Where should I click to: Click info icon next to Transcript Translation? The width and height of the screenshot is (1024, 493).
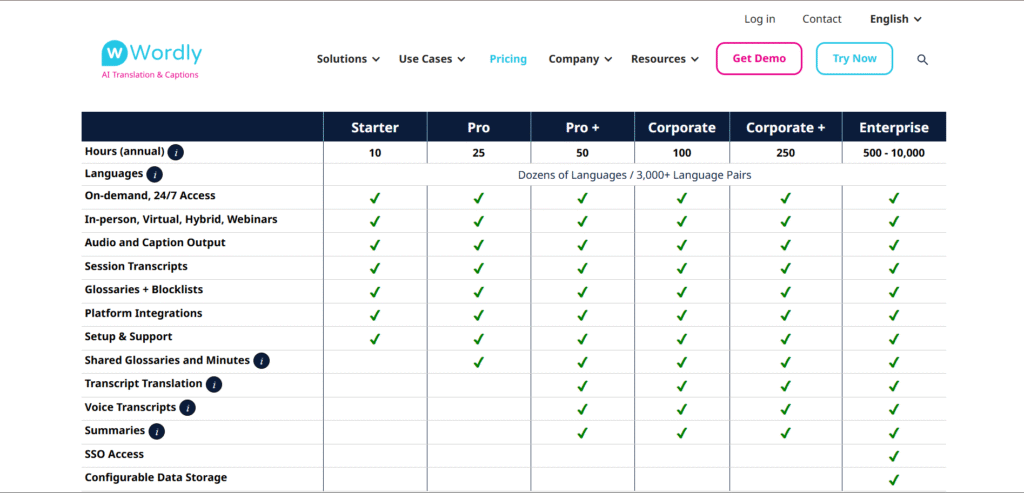pyautogui.click(x=214, y=384)
